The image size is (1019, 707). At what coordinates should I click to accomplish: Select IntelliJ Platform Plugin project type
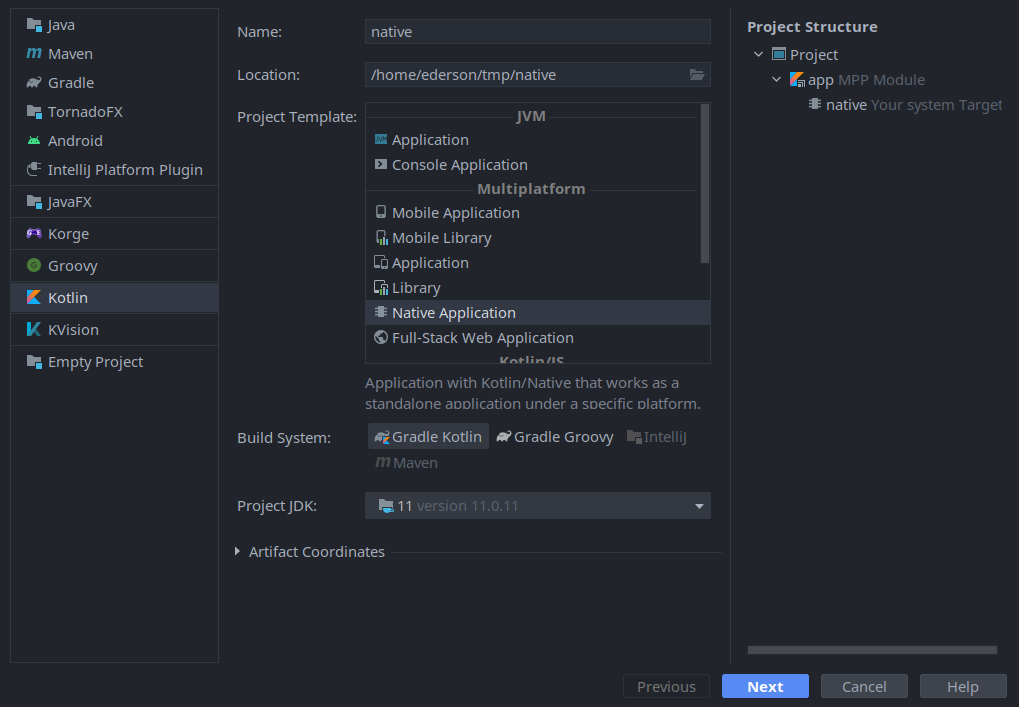click(x=114, y=170)
